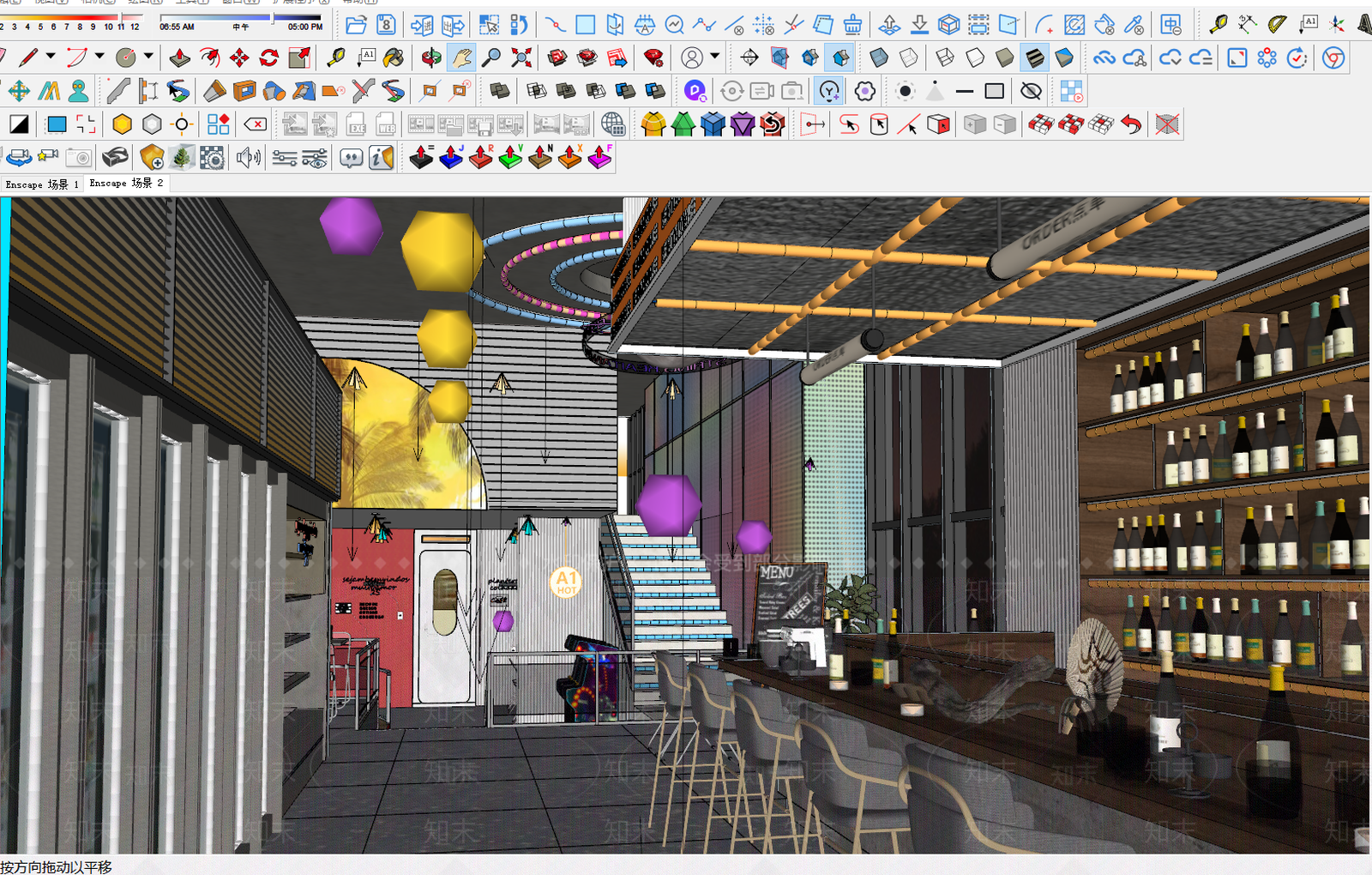Open the Extension Manager ruby icon
The width and height of the screenshot is (1372, 875).
tap(653, 57)
